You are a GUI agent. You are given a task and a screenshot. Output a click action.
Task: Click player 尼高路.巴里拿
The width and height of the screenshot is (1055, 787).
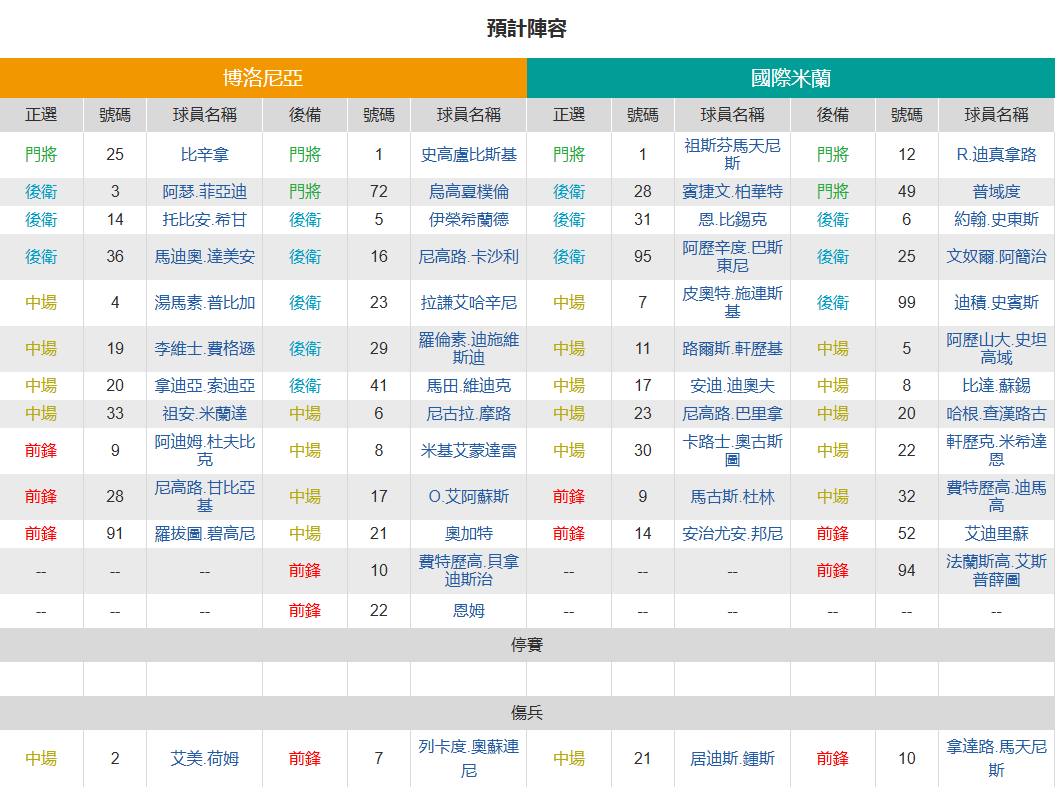[732, 414]
